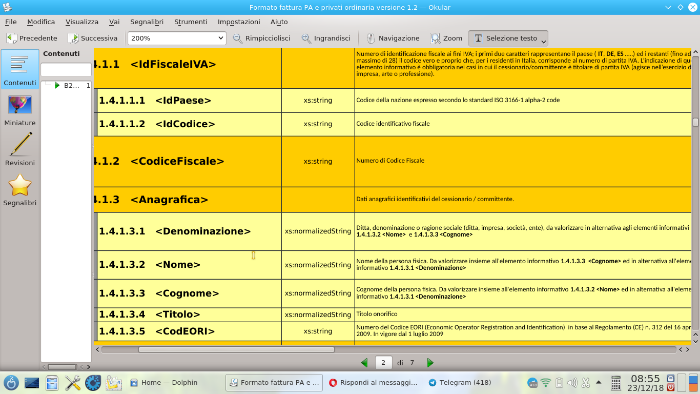
Task: Show hidden tray icons arrow
Action: pos(599,383)
